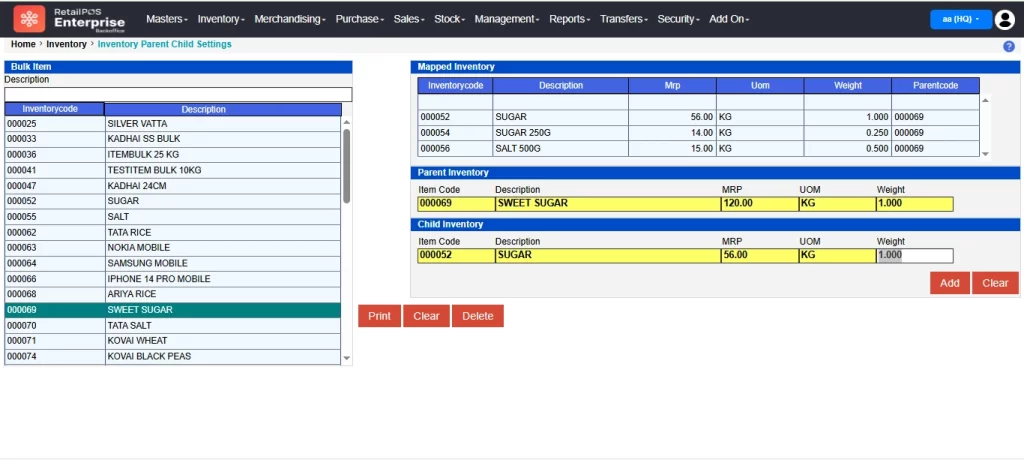Expand the Add On dropdown menu
Screen dimensions: 1024x460
(729, 19)
